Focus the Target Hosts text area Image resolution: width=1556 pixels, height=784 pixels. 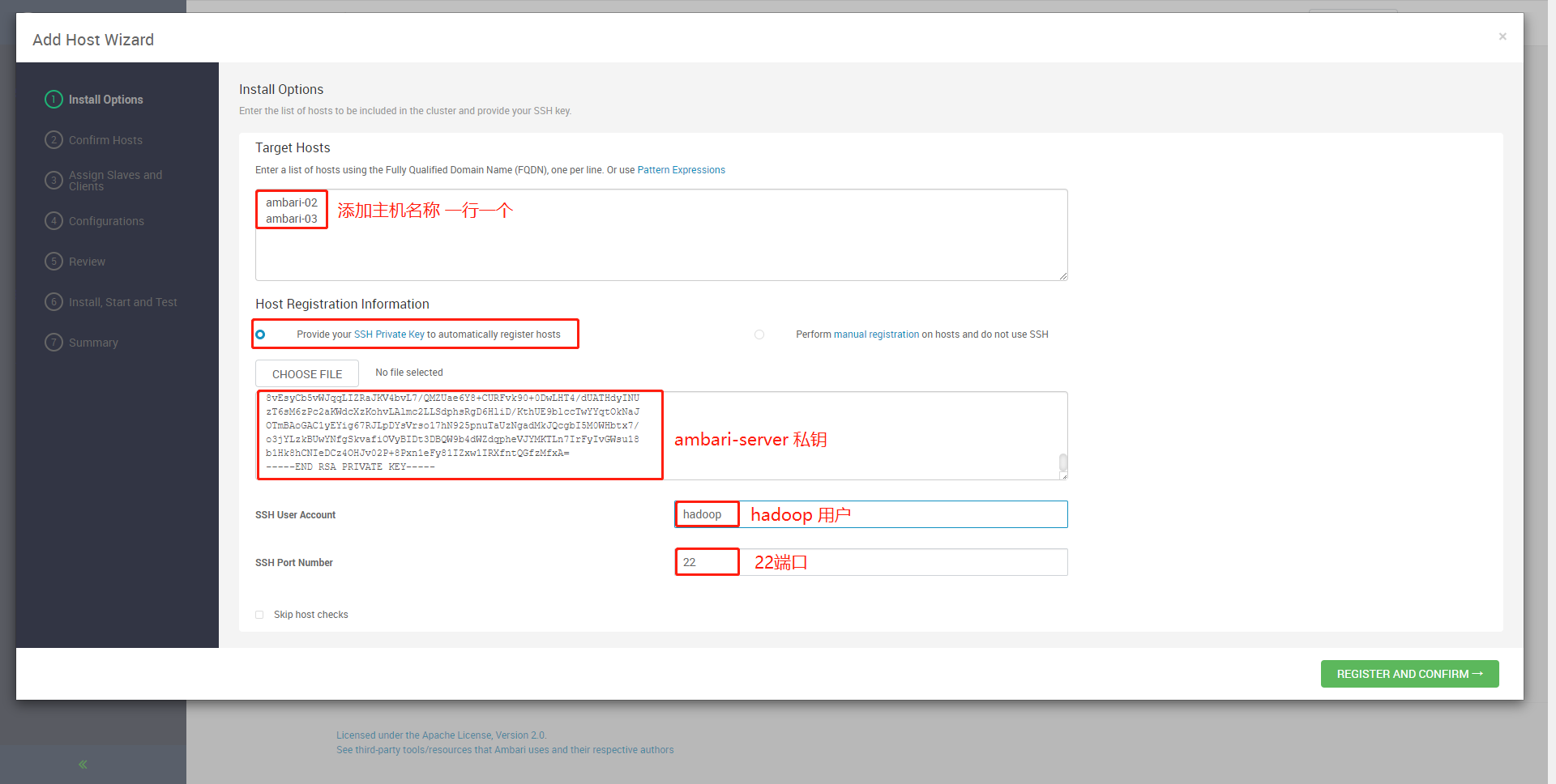click(661, 235)
